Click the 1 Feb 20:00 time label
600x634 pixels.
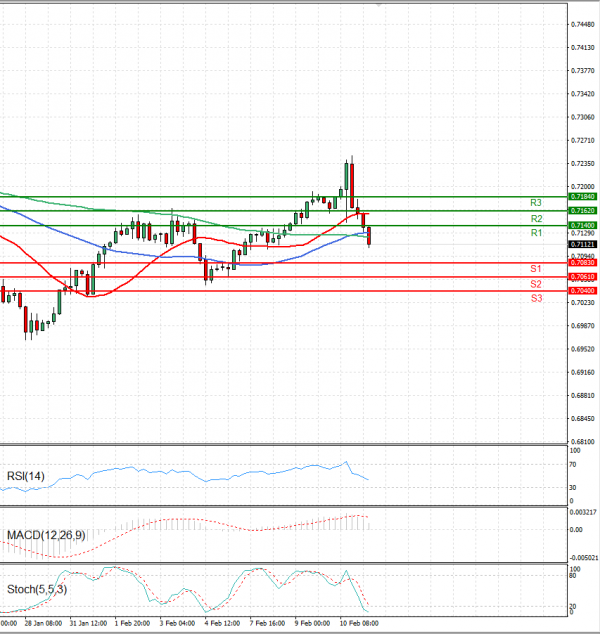coord(132,623)
